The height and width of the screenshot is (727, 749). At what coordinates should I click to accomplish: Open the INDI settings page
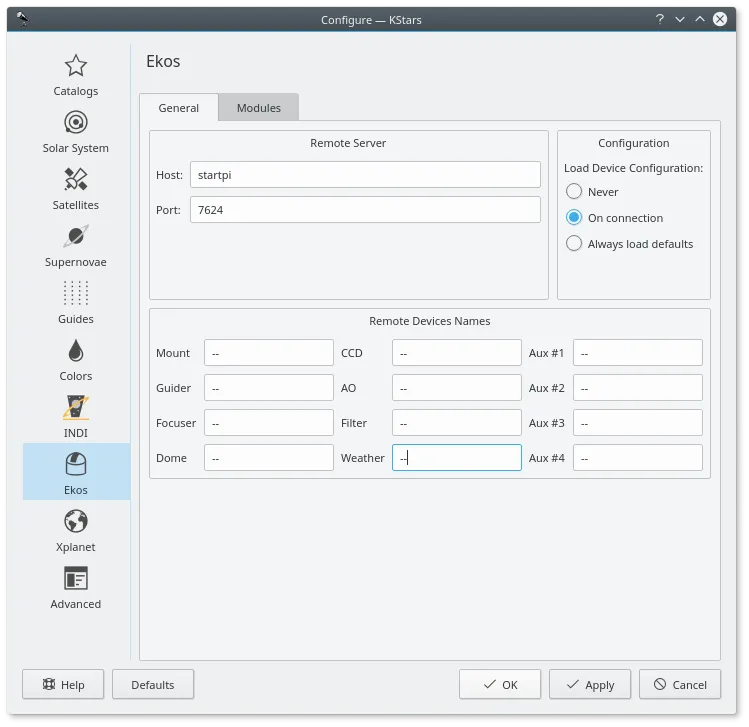click(x=75, y=417)
